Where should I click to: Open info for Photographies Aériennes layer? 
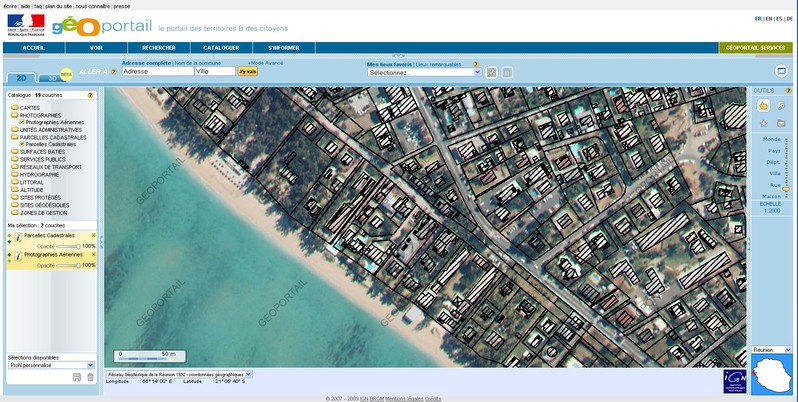pos(18,256)
